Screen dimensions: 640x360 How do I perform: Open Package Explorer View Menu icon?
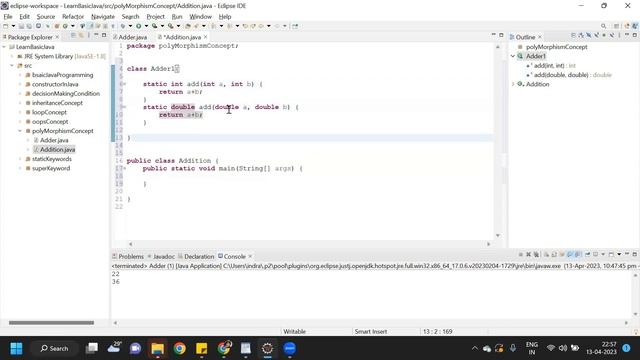coord(89,36)
